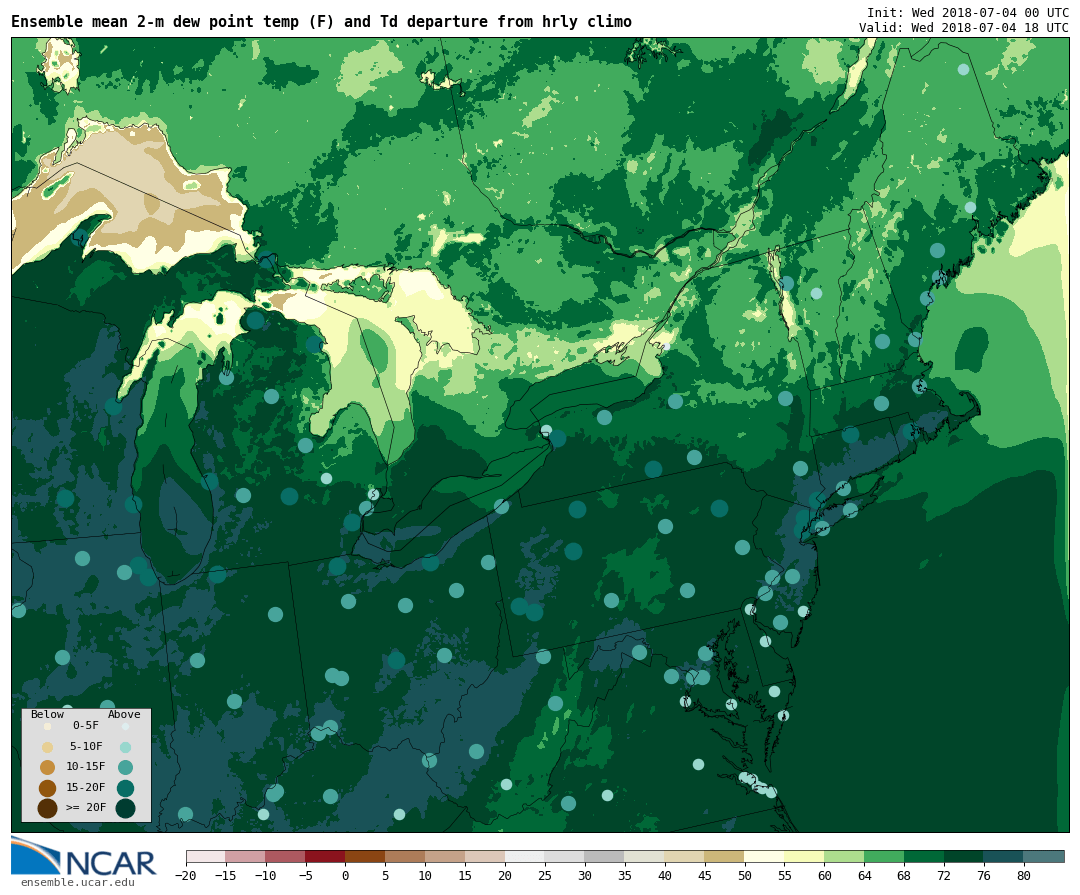This screenshot has width=1080, height=895.
Task: Pick the brown swatch between 0 and 5
Action: [x=365, y=856]
